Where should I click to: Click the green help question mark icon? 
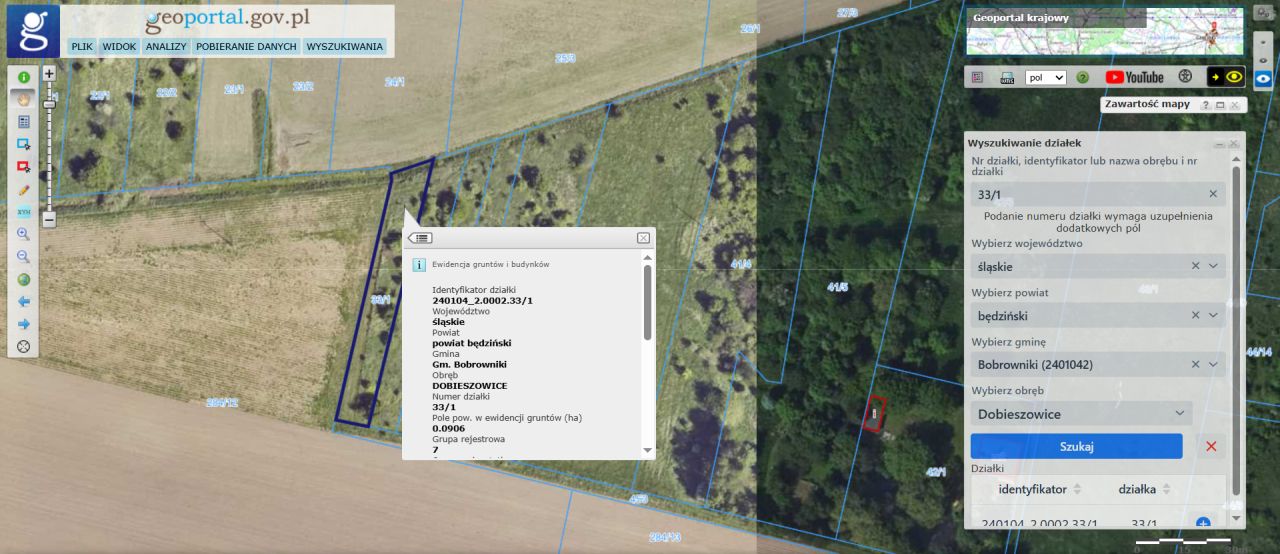tap(1082, 77)
